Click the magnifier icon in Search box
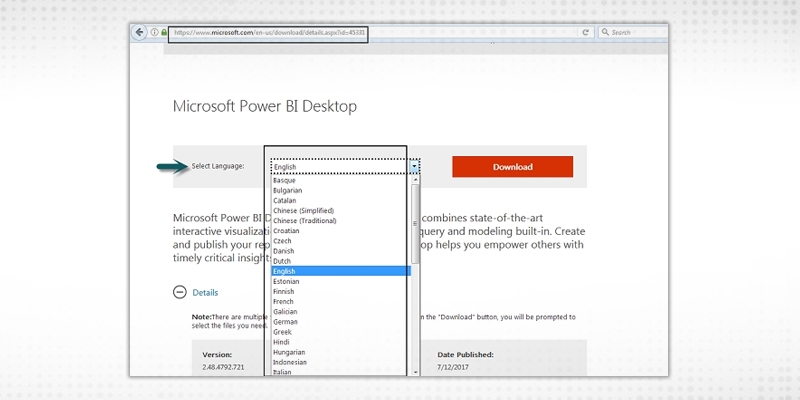 coord(605,32)
